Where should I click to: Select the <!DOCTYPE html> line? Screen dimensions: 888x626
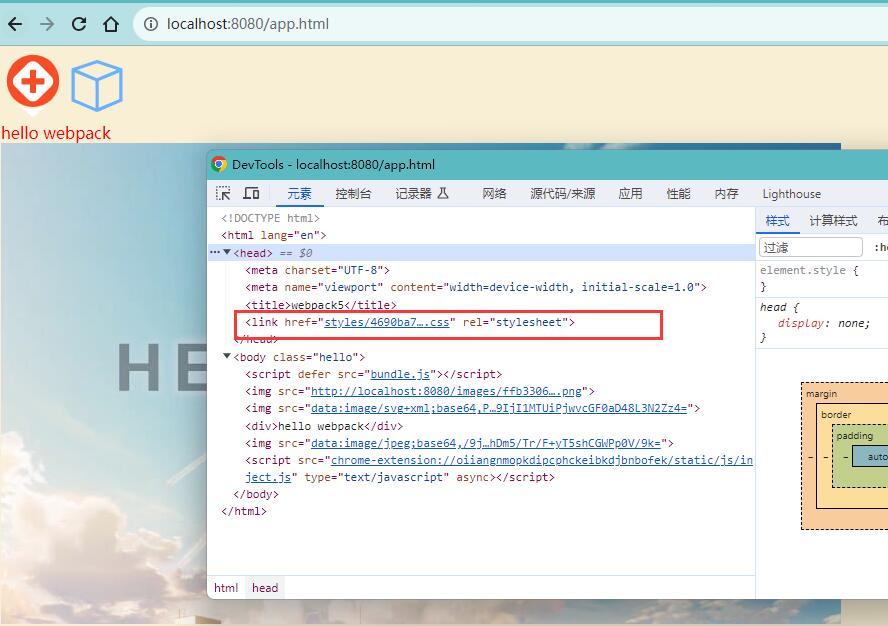point(270,218)
